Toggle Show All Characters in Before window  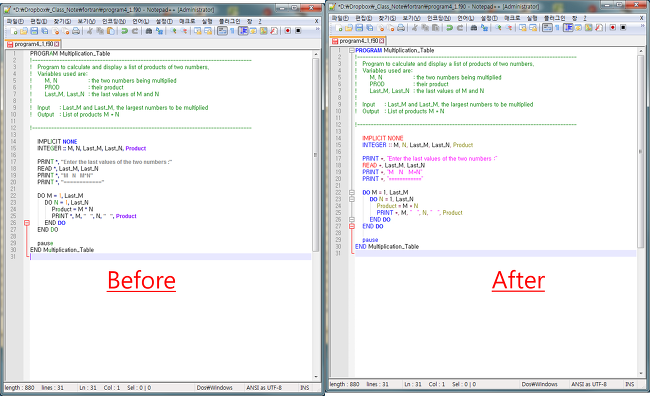point(232,31)
